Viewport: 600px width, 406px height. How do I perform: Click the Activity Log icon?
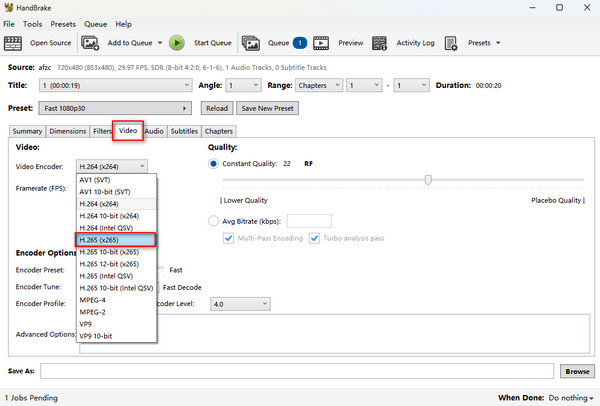pyautogui.click(x=379, y=43)
